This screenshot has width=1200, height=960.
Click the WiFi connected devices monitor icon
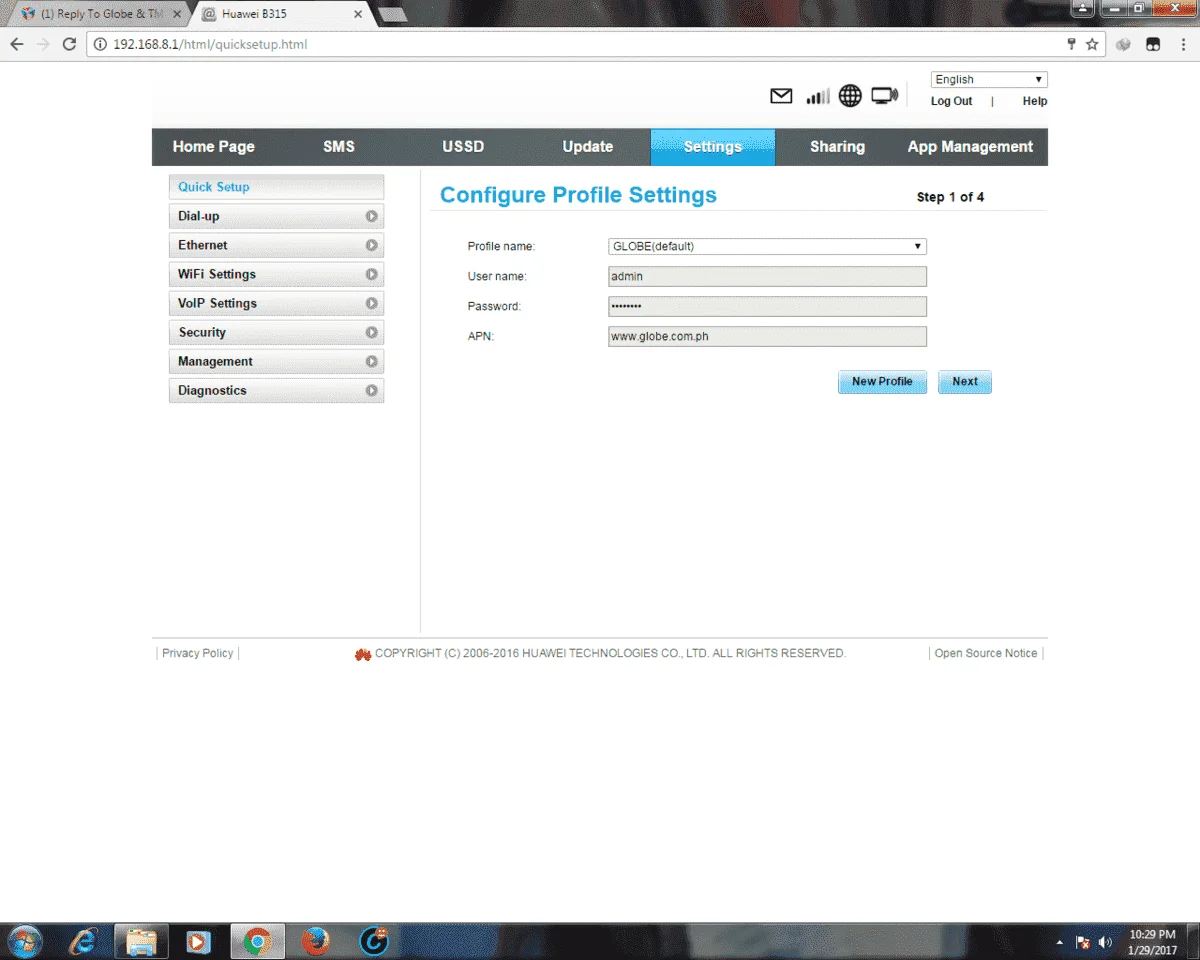(884, 96)
